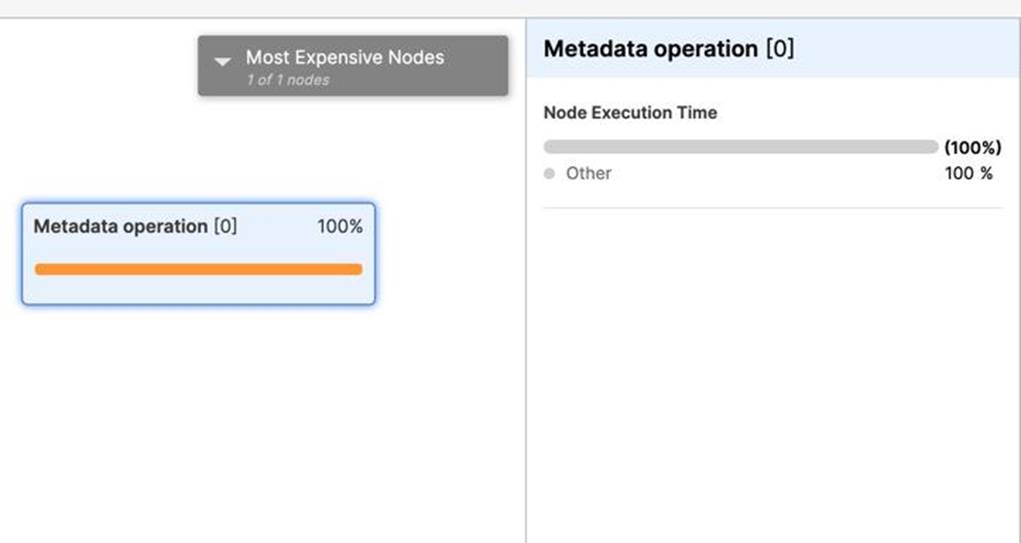Click the separator line under Other row
This screenshot has height=543, width=1021.
[772, 208]
